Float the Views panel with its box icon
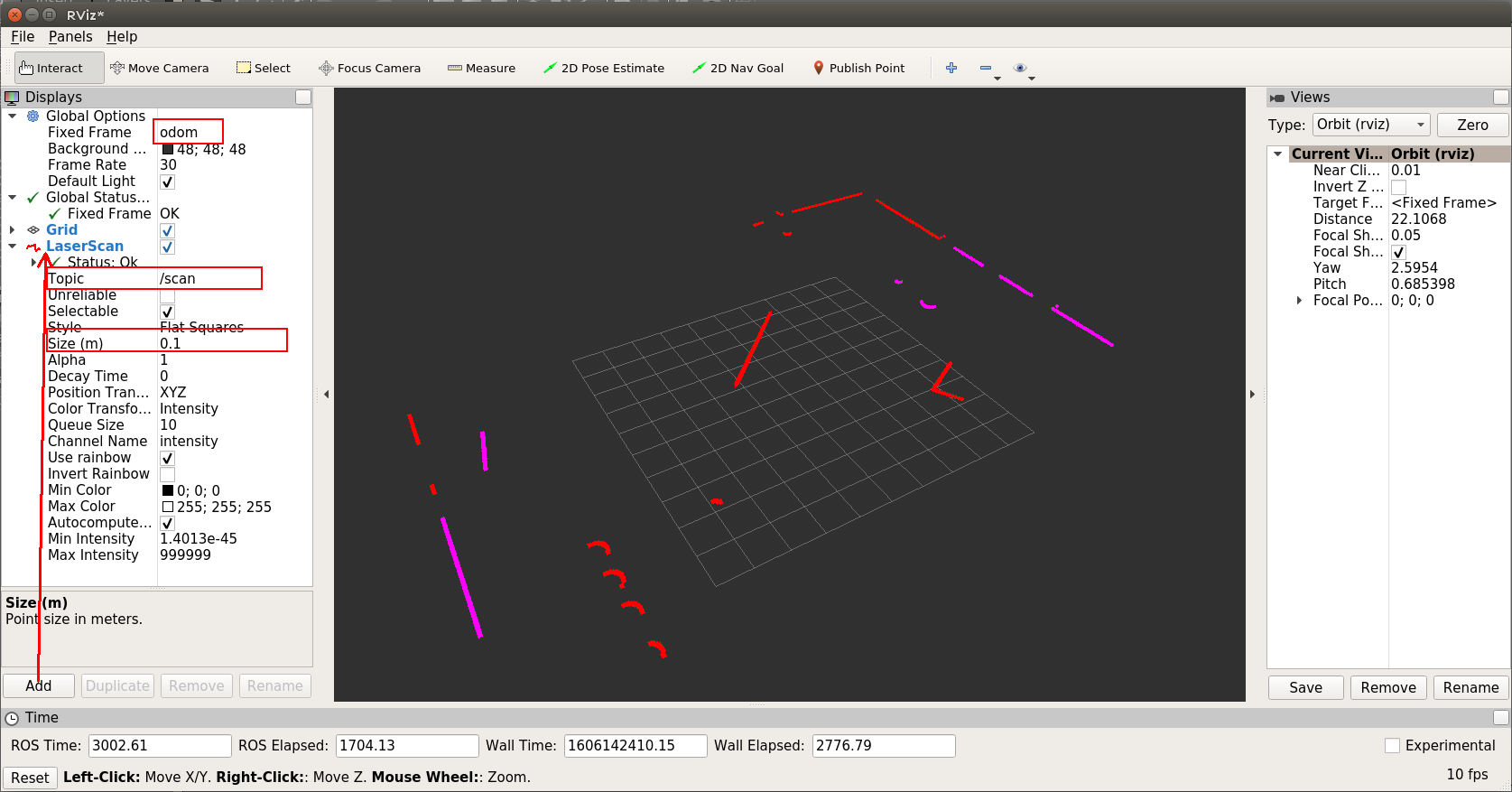The width and height of the screenshot is (1512, 792). coord(1500,97)
